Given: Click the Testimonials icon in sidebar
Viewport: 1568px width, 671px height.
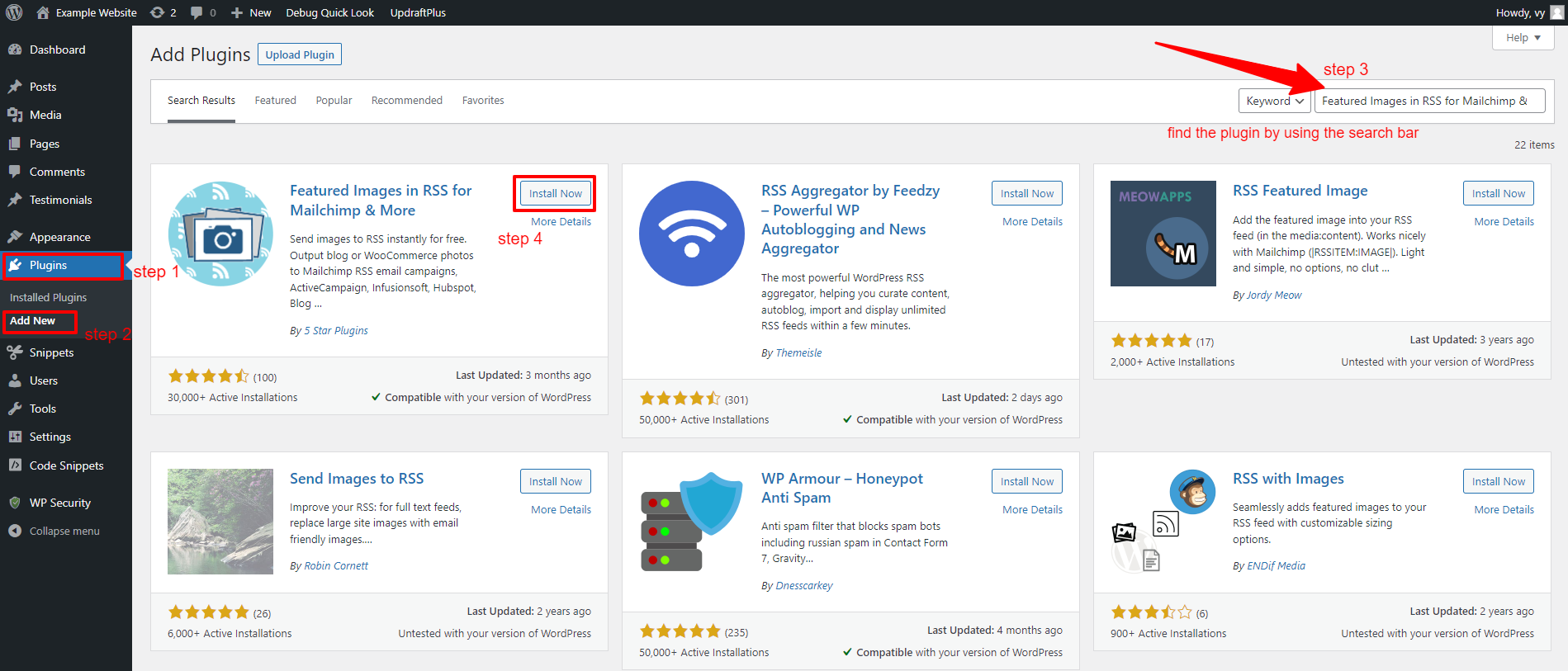Looking at the screenshot, I should pyautogui.click(x=15, y=200).
